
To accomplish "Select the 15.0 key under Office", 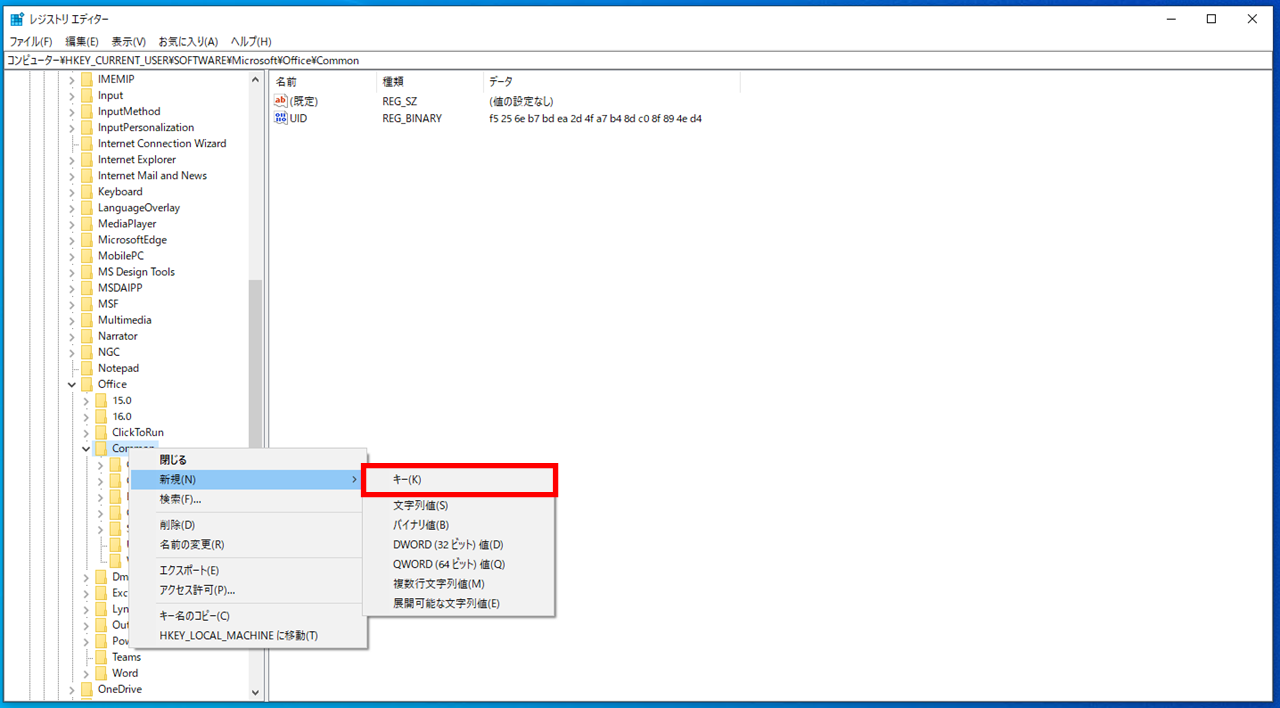I will point(122,400).
